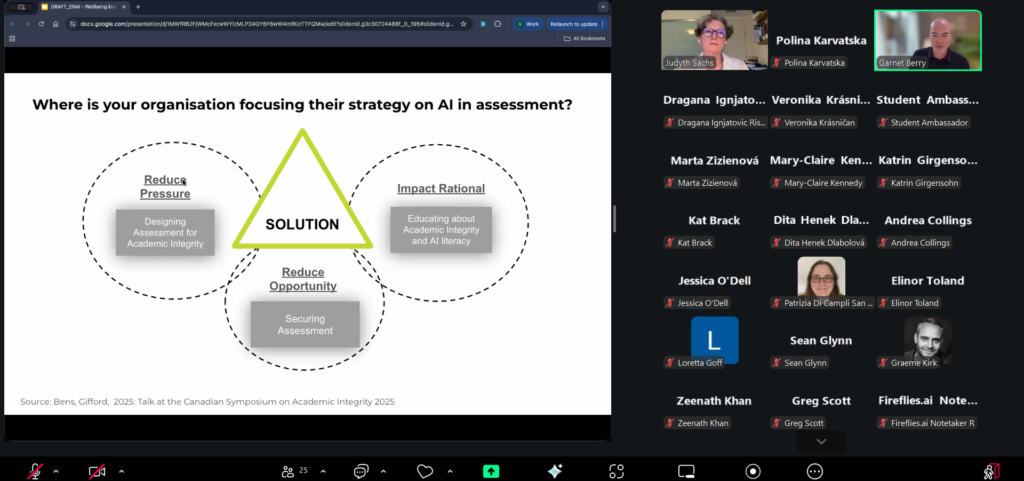
Task: Leave the meeting via exit icon
Action: point(991,471)
